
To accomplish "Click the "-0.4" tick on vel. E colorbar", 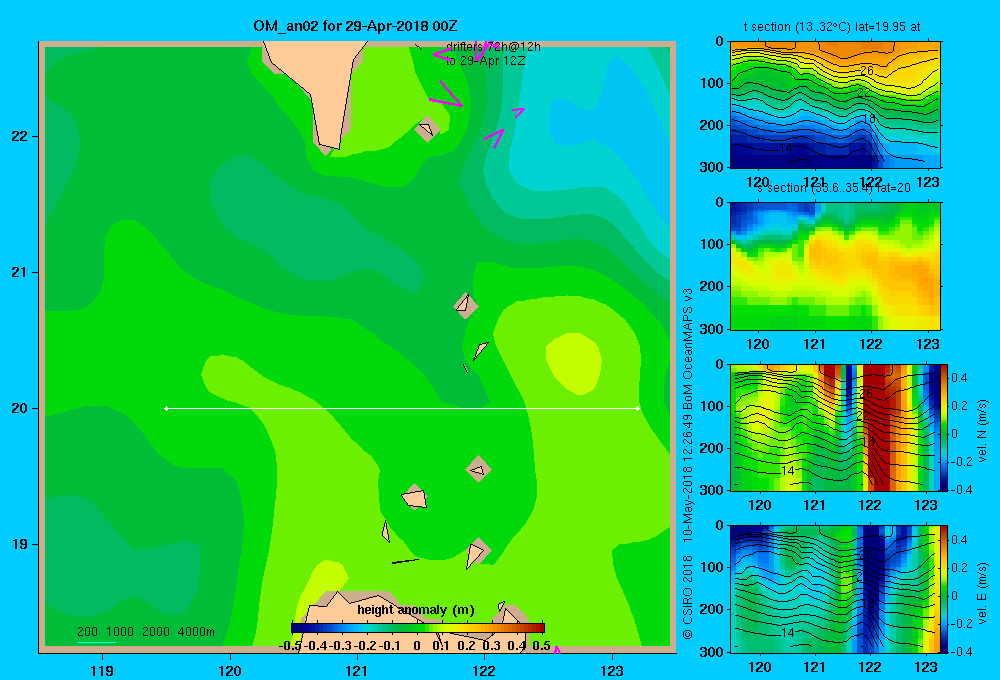I will 960,651.
